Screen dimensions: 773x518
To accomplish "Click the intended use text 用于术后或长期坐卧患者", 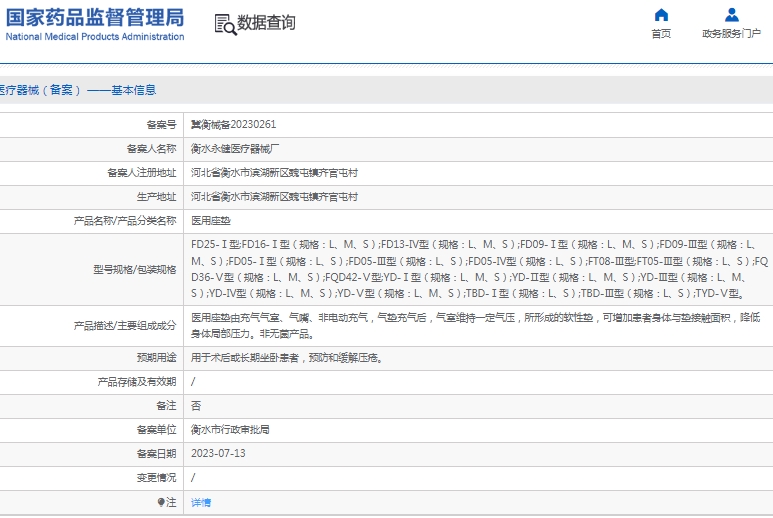I will click(245, 358).
